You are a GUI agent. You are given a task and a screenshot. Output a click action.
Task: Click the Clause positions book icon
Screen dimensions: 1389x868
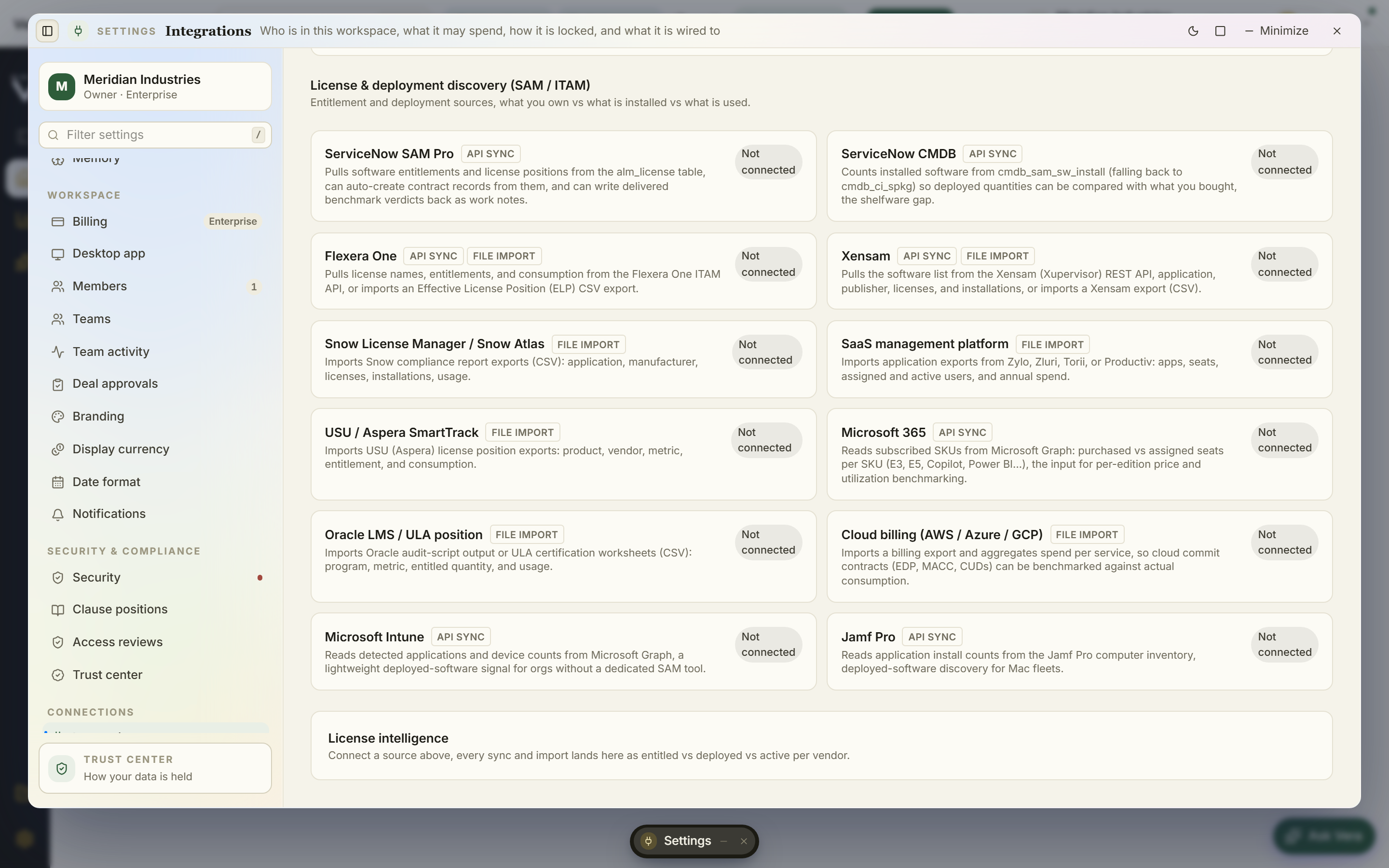pos(57,610)
